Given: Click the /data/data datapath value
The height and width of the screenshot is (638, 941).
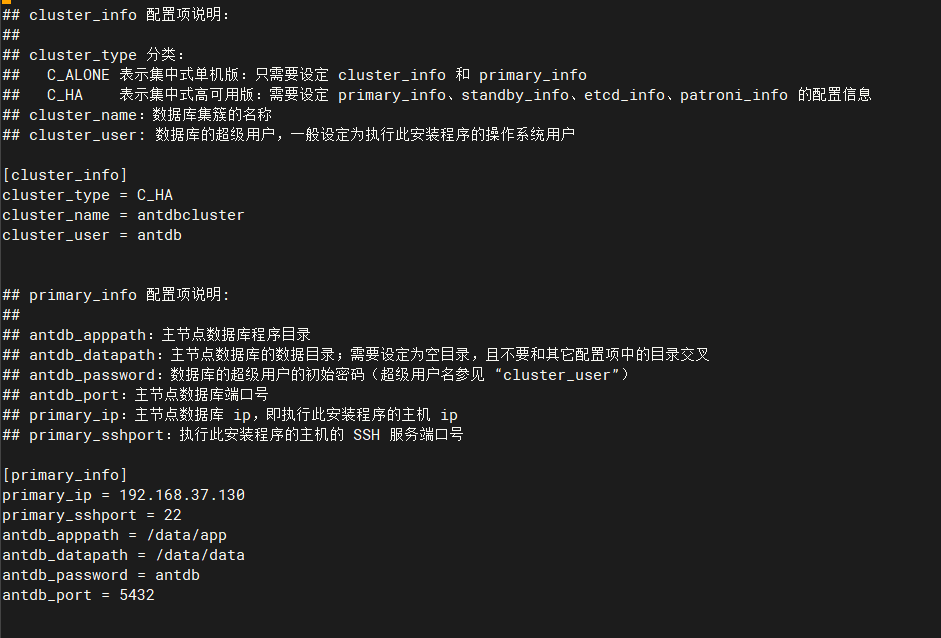Looking at the screenshot, I should [200, 555].
